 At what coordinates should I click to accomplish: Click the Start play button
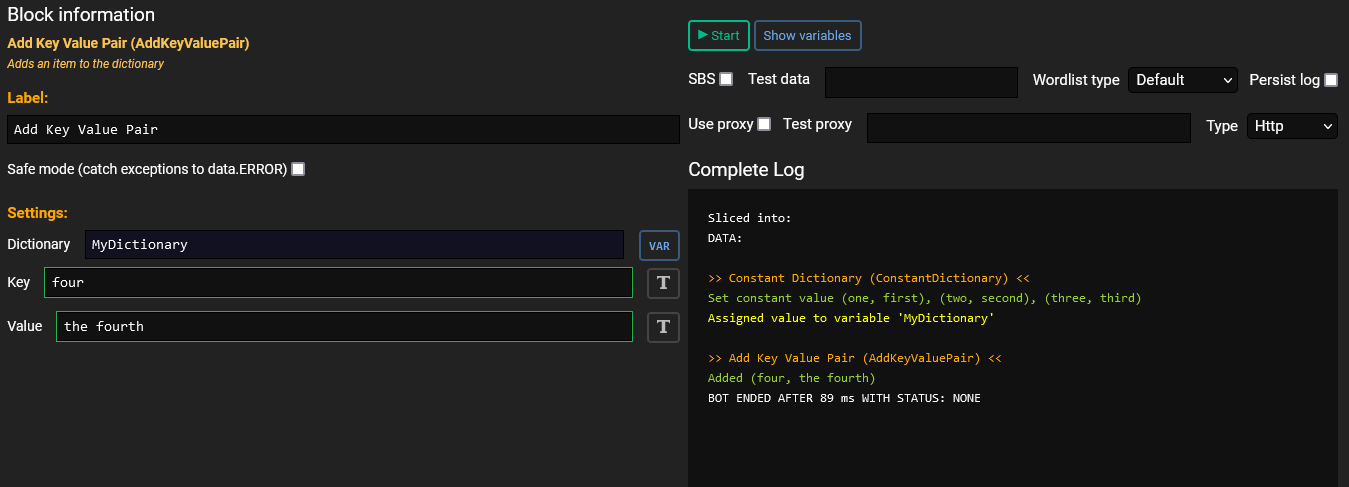tap(718, 35)
